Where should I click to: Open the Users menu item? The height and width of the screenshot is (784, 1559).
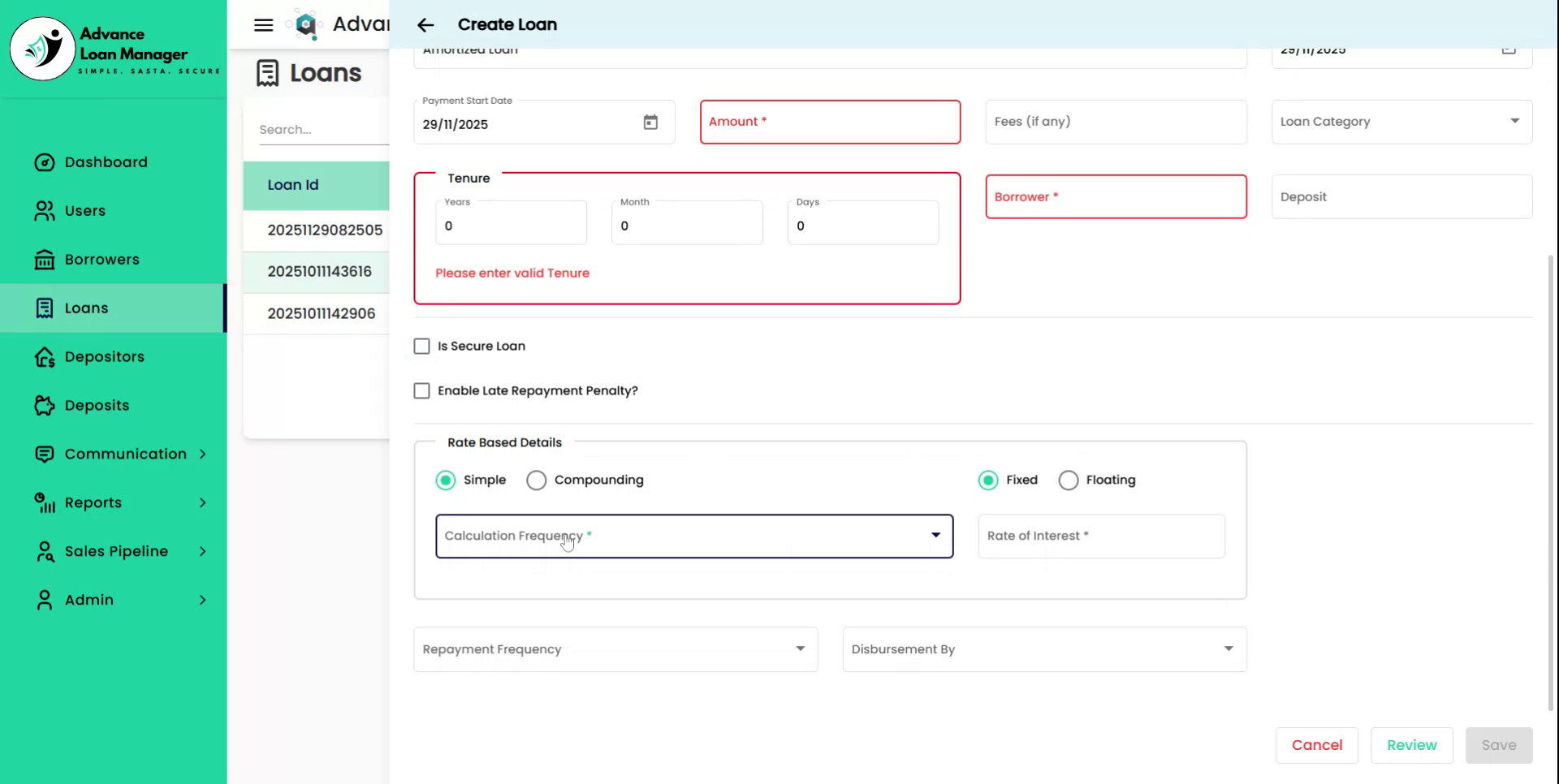pyautogui.click(x=85, y=211)
